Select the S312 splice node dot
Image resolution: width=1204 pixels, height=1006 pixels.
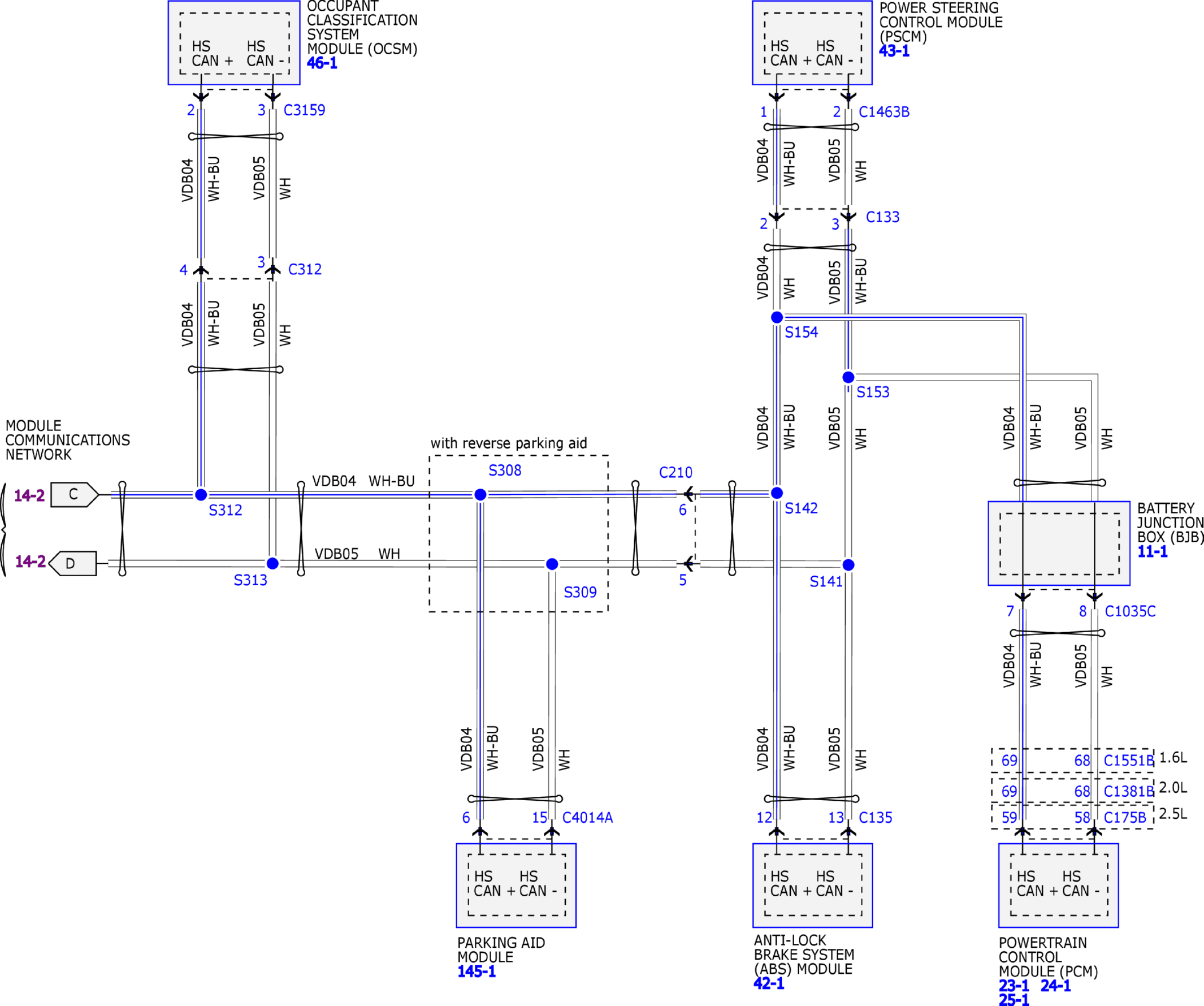201,494
